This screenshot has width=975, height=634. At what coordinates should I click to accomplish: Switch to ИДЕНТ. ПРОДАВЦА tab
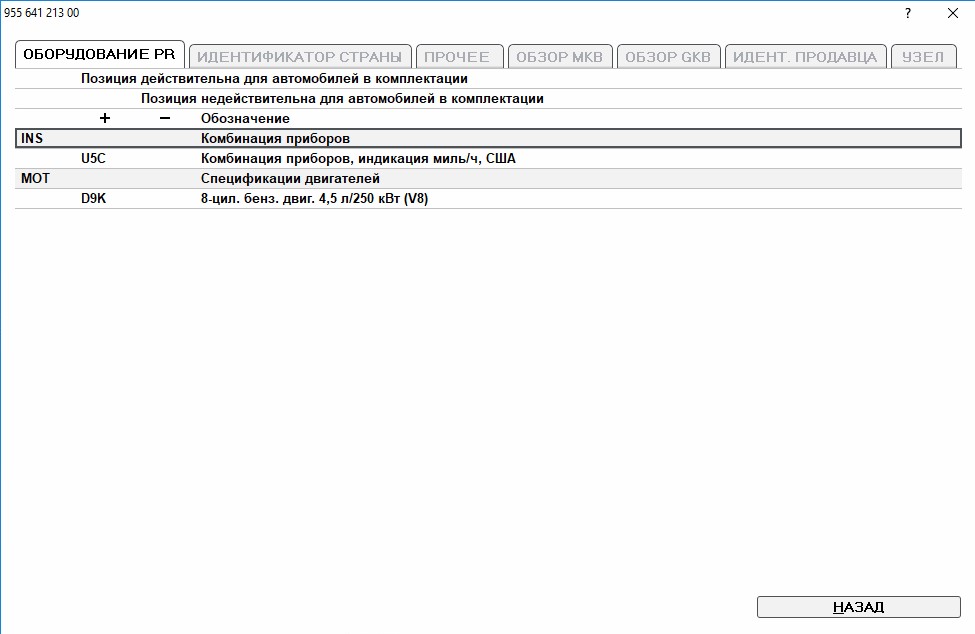tap(804, 57)
